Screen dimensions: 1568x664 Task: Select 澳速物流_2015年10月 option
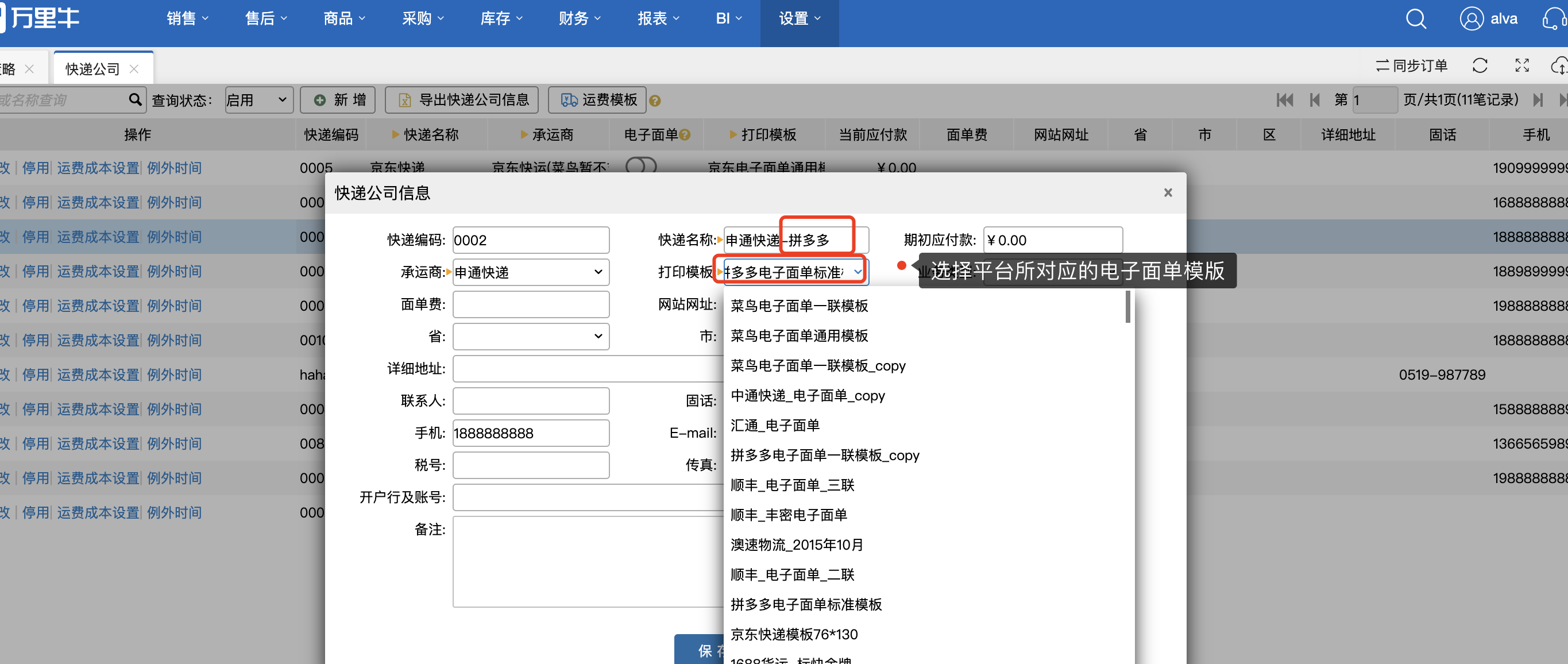(797, 545)
